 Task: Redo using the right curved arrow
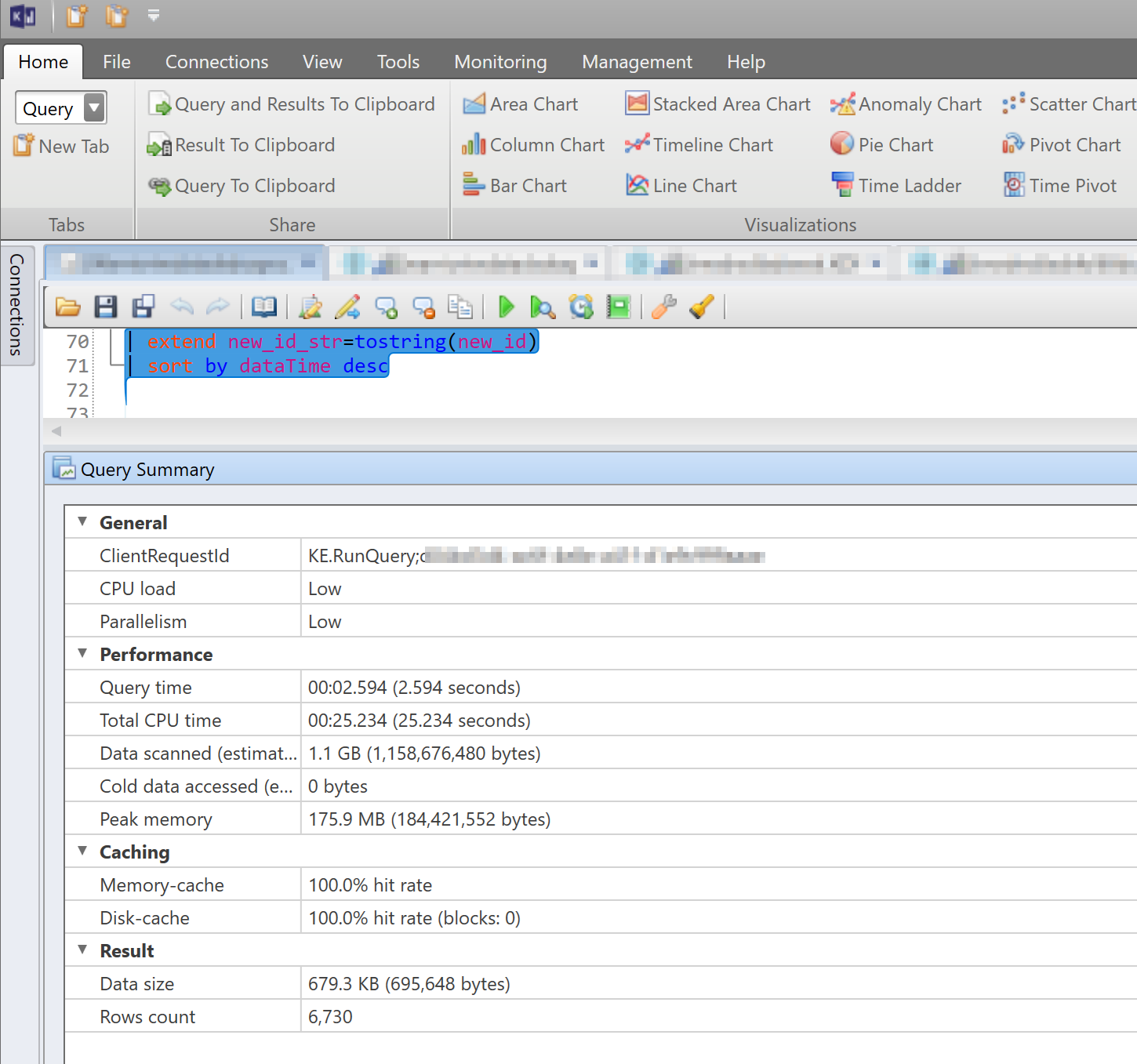click(218, 307)
